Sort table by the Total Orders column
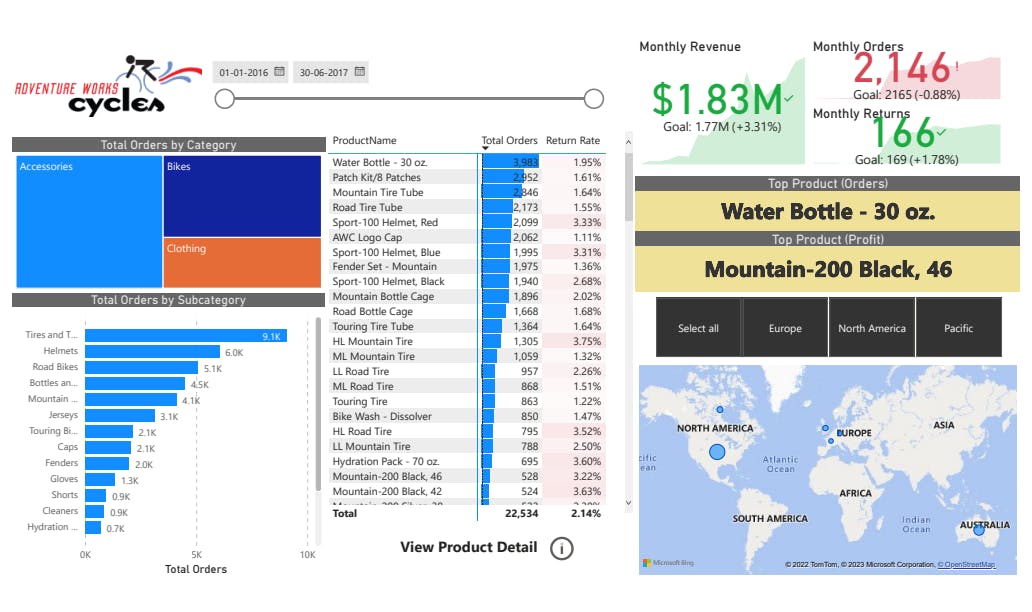 click(x=509, y=141)
